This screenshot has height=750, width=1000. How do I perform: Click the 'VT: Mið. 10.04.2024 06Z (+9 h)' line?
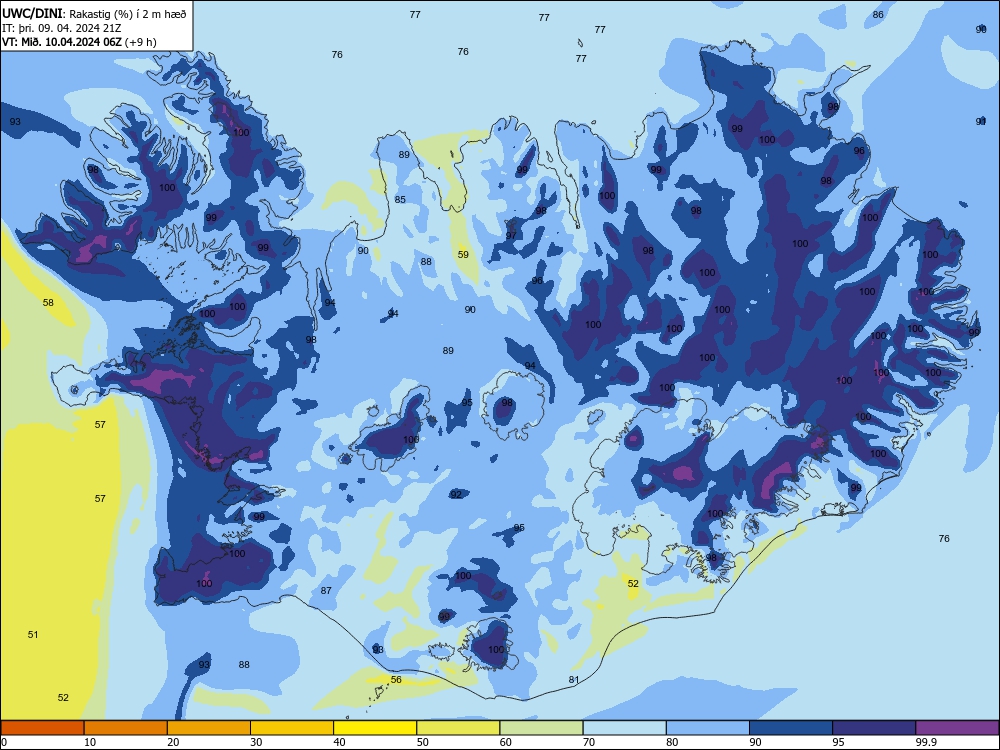tap(79, 42)
